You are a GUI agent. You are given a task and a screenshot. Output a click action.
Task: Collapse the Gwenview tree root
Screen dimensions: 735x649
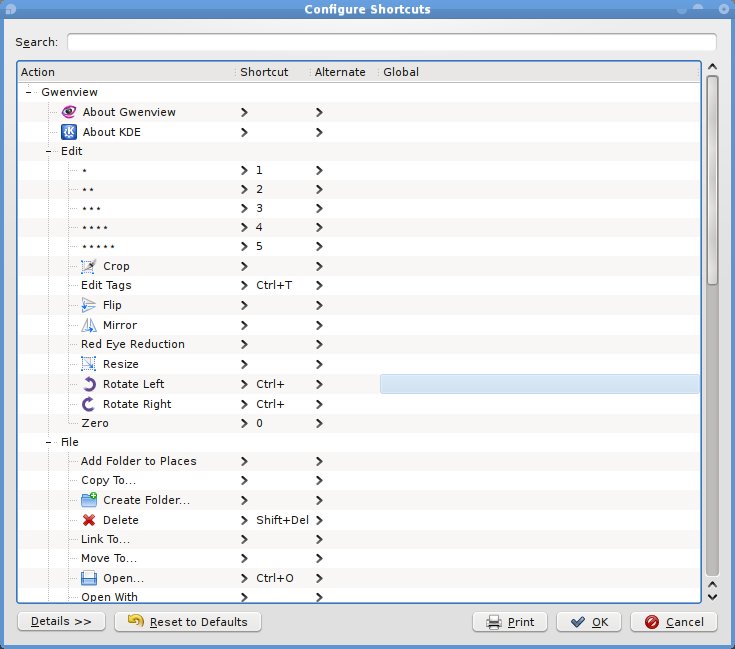pos(29,92)
